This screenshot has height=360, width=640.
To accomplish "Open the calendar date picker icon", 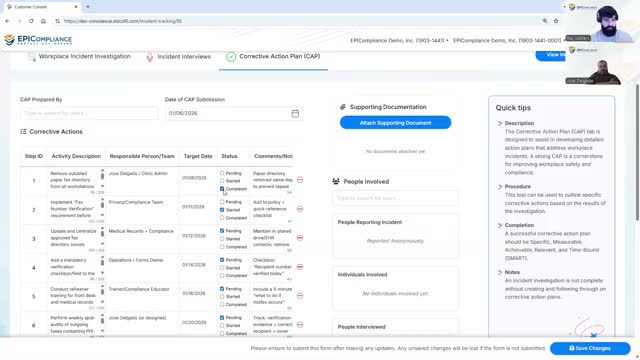I will (295, 113).
